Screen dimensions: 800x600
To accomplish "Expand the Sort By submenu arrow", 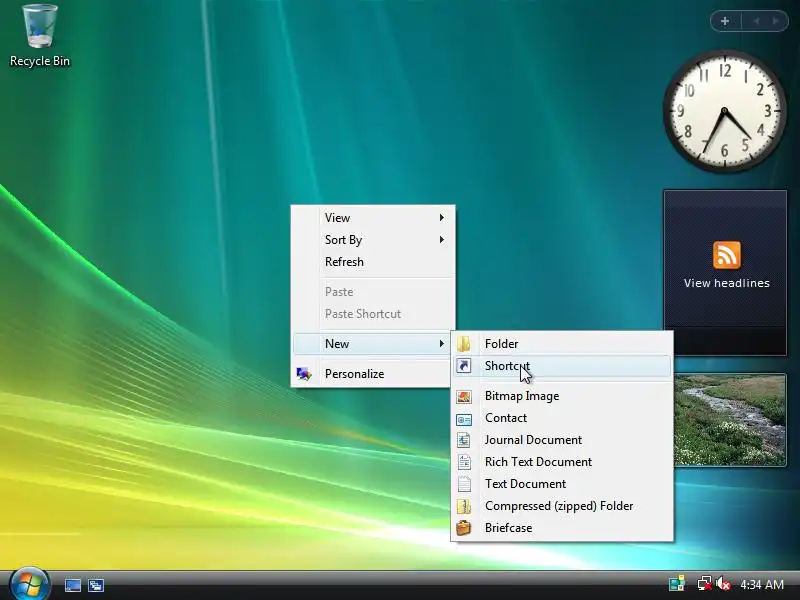I will click(x=442, y=240).
